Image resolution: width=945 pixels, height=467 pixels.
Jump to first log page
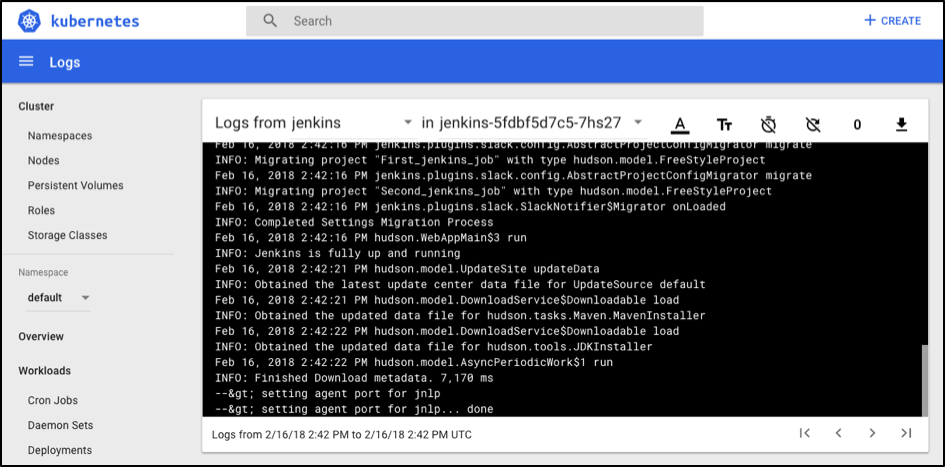click(x=804, y=433)
